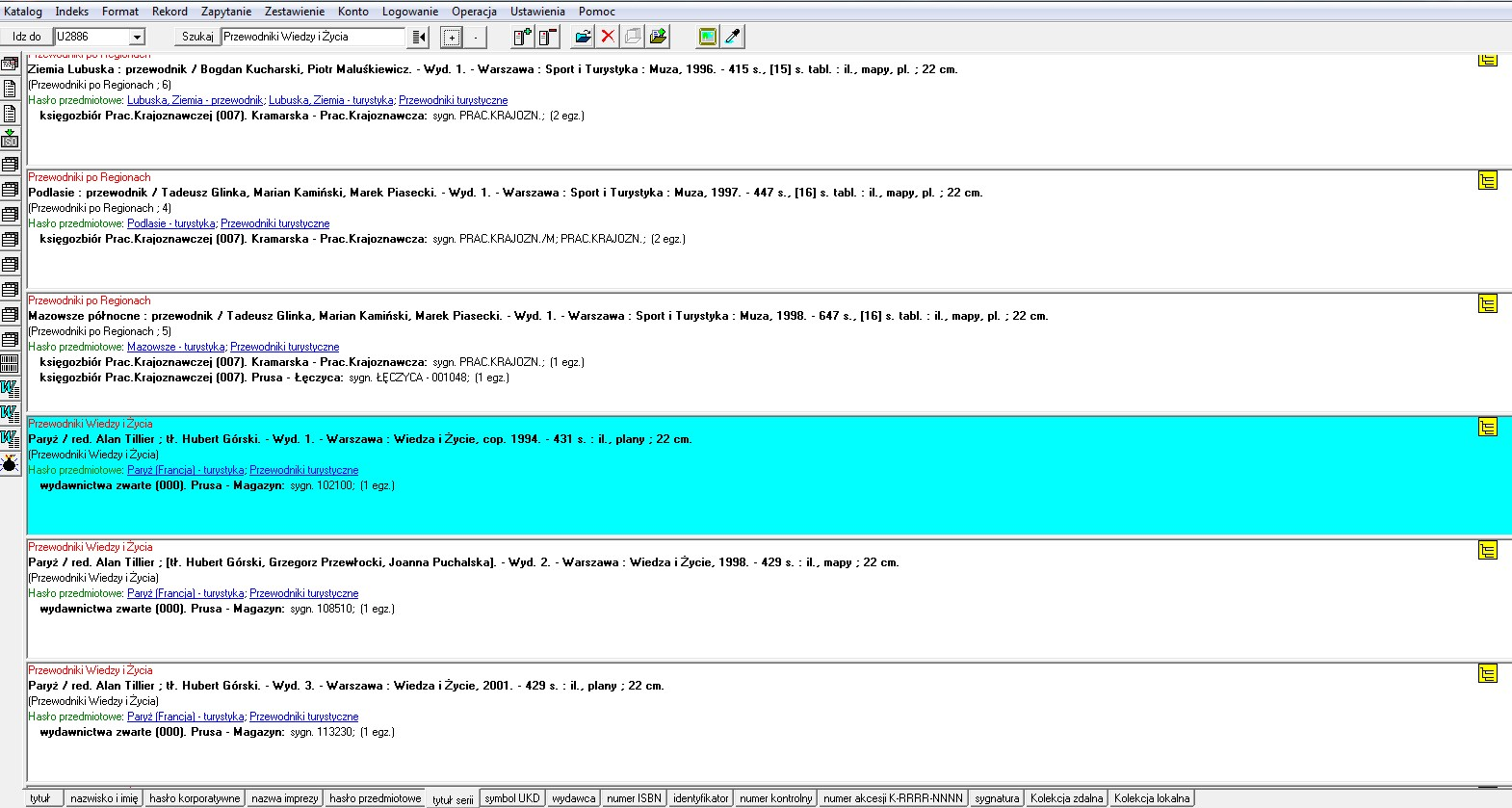
Task: Switch to the symbol UKD tab
Action: pyautogui.click(x=512, y=798)
